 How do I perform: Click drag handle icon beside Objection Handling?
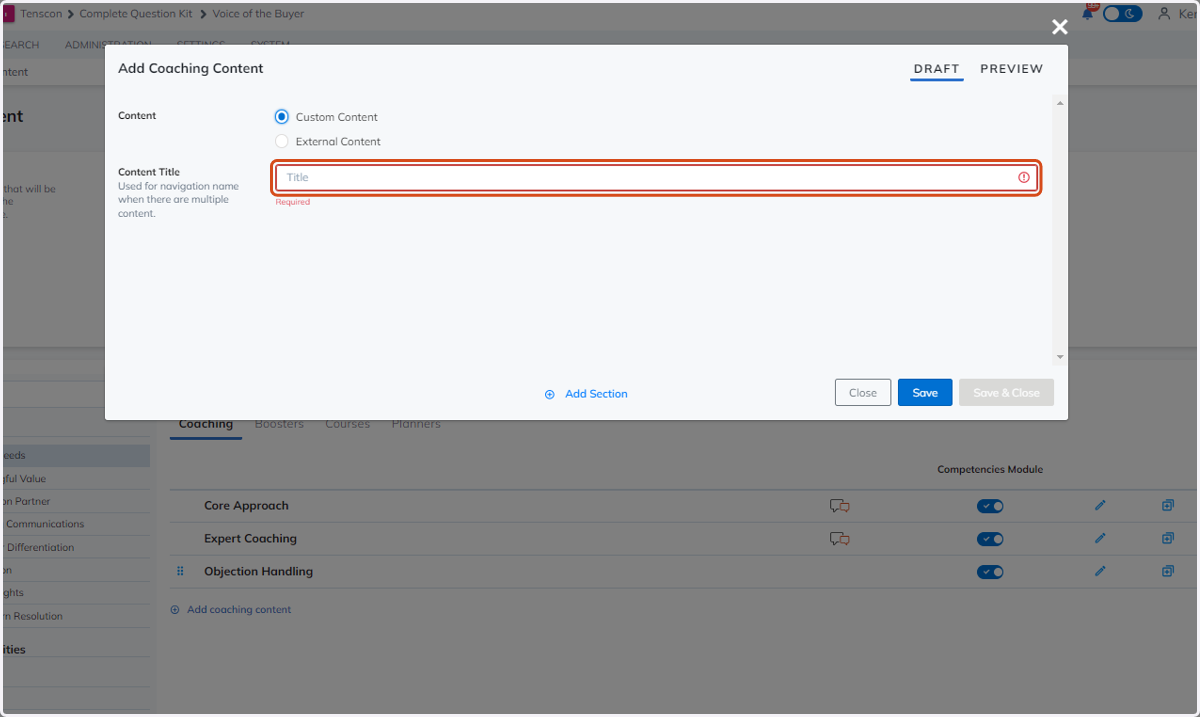[x=181, y=572]
